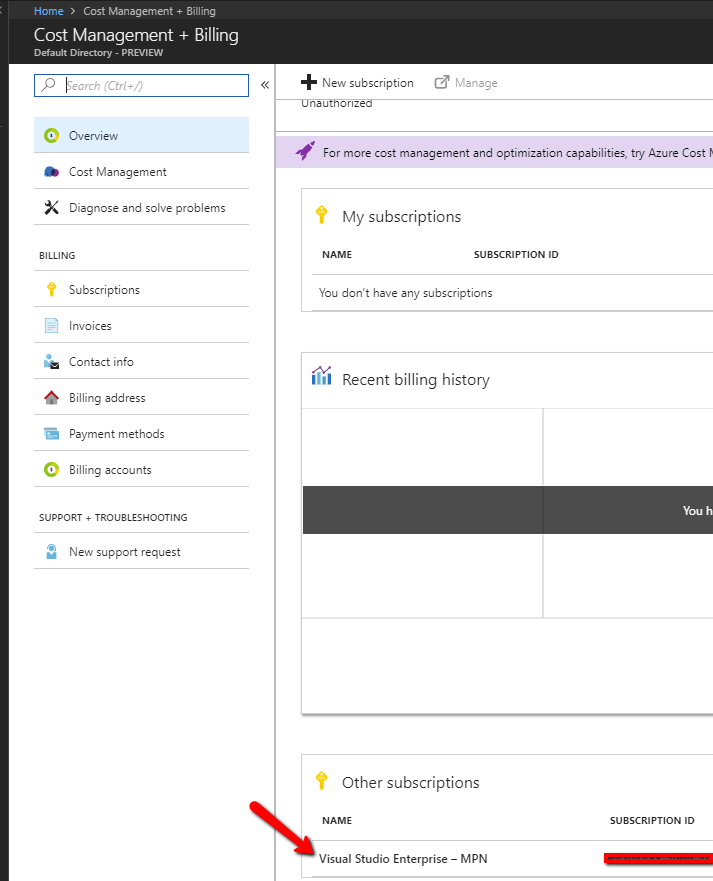Viewport: 713px width, 881px height.
Task: Click the Billing accounts circular icon
Action: pyautogui.click(x=51, y=470)
